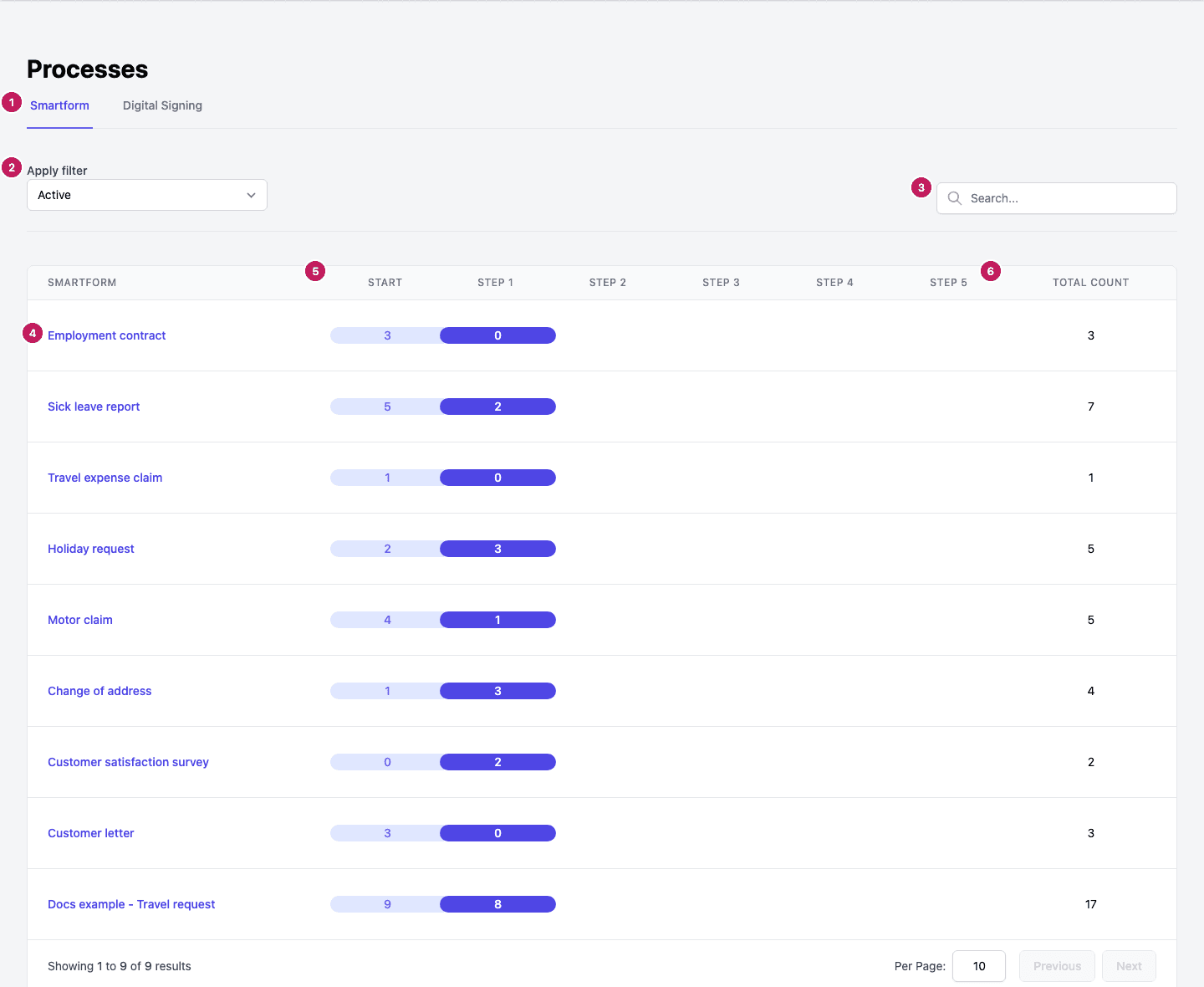Open the Smartform tab
This screenshot has width=1204, height=987.
pyautogui.click(x=59, y=105)
